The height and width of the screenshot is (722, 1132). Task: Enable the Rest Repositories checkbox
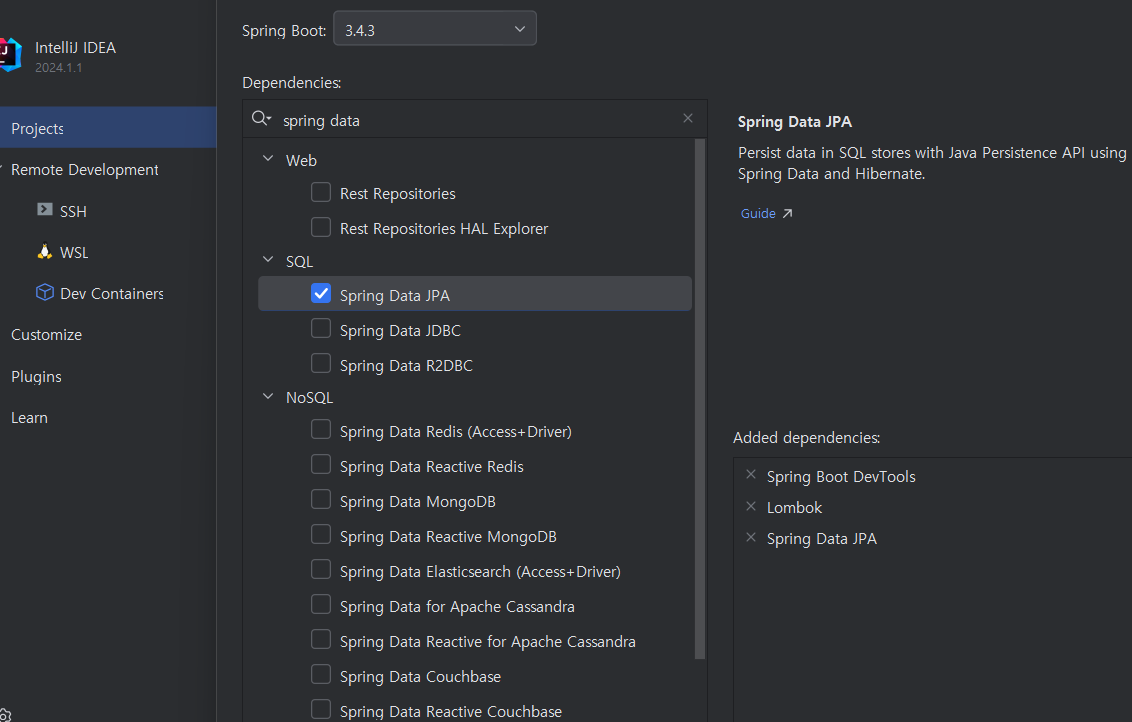[321, 192]
